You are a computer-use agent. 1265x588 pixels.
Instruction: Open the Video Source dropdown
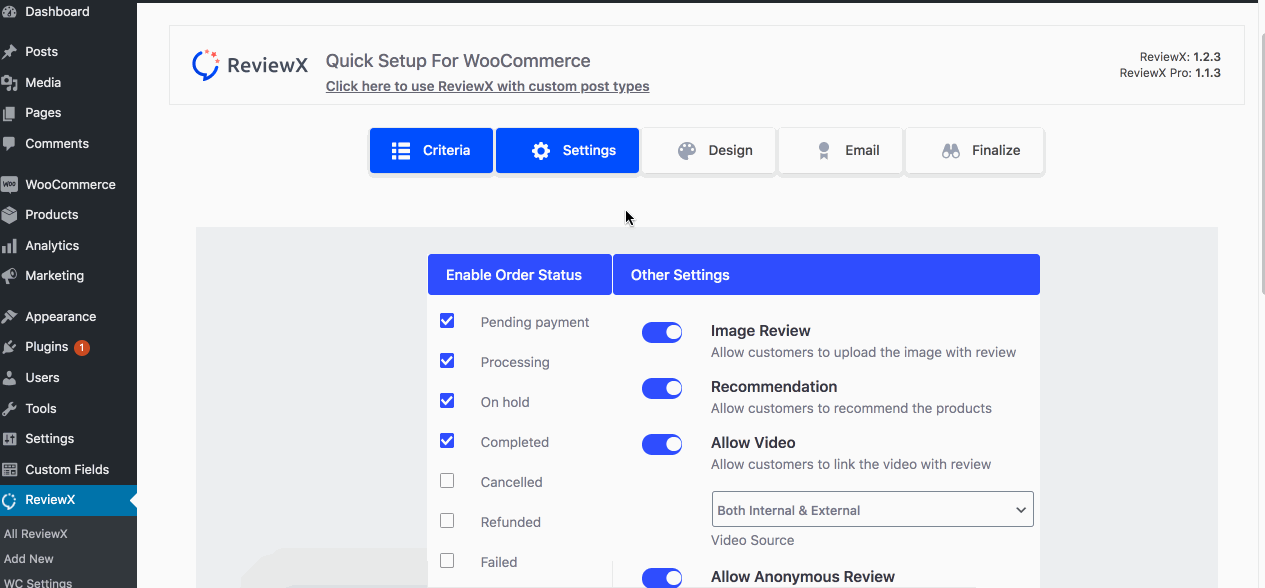pos(872,510)
